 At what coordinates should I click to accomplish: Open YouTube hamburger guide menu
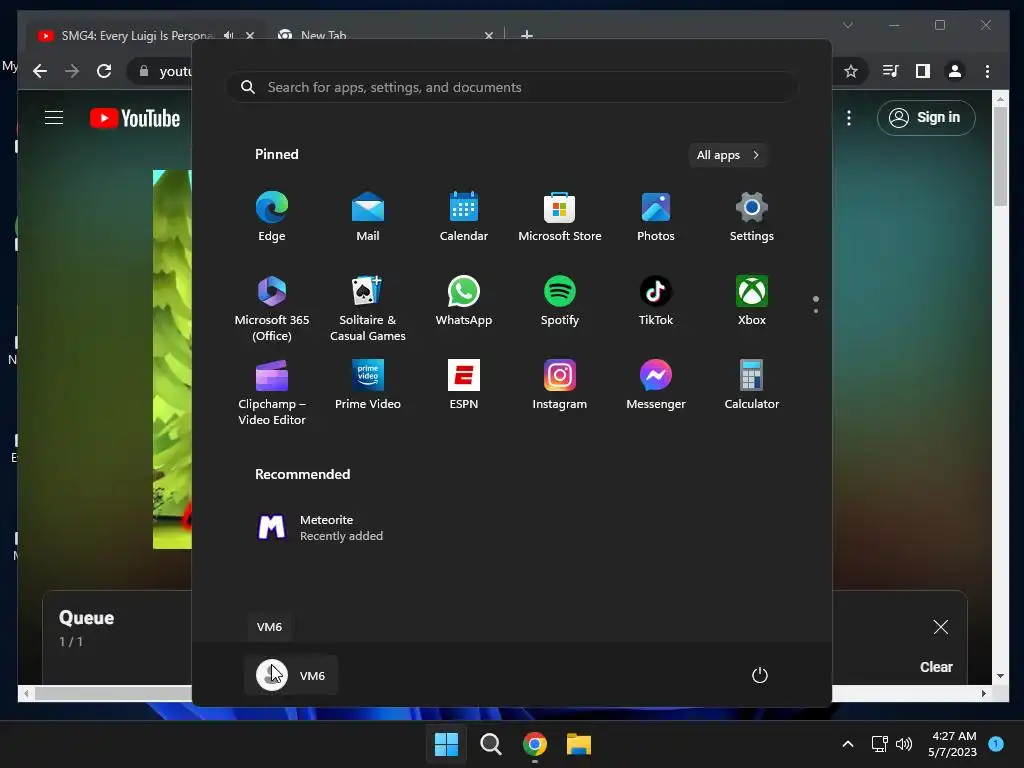pyautogui.click(x=54, y=118)
